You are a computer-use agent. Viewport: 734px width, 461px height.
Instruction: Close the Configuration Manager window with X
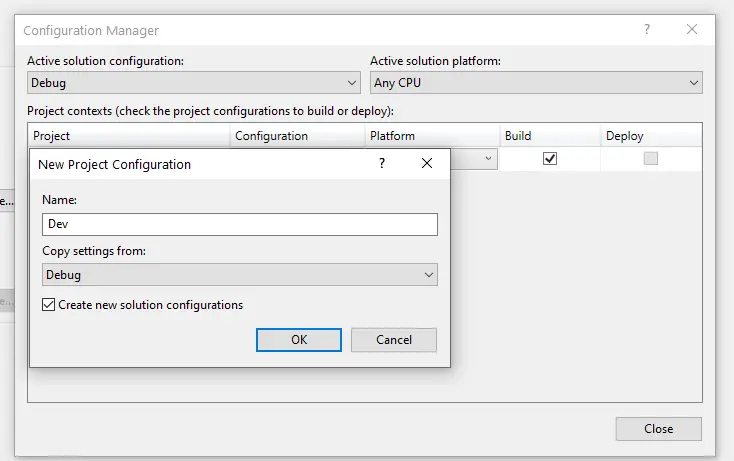tap(691, 30)
